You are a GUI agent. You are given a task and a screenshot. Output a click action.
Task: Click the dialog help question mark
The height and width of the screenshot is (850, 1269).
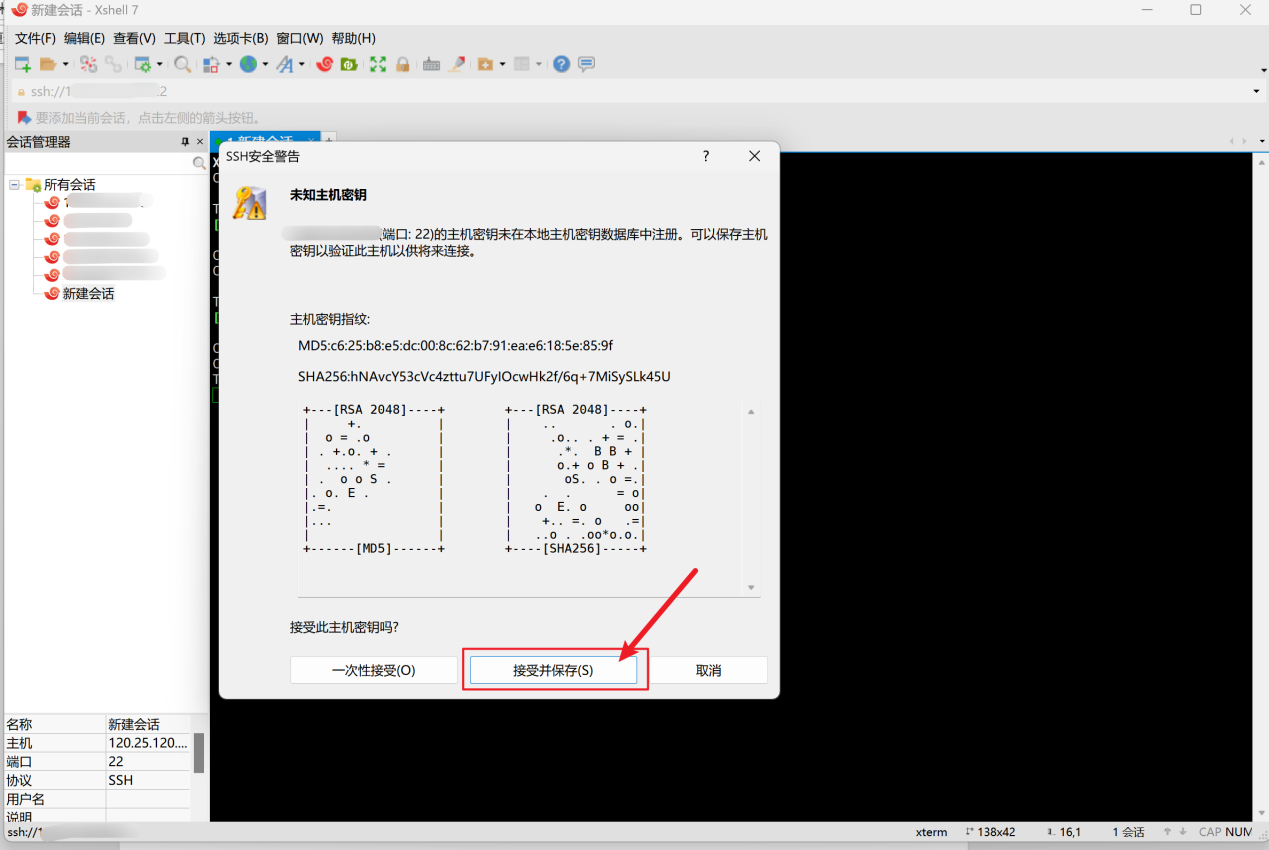point(705,156)
